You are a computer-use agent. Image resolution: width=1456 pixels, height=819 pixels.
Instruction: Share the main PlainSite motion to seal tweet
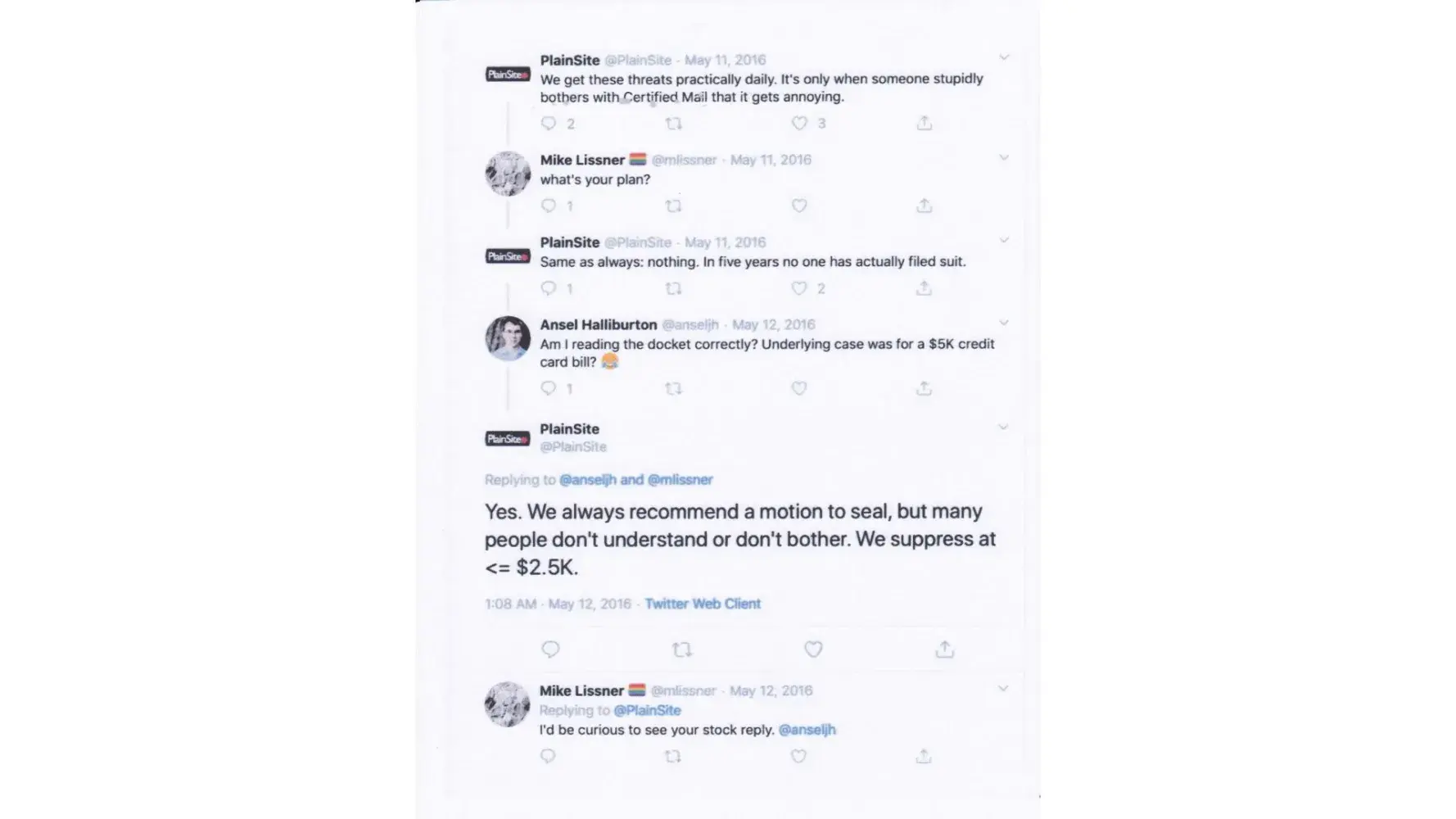point(945,649)
